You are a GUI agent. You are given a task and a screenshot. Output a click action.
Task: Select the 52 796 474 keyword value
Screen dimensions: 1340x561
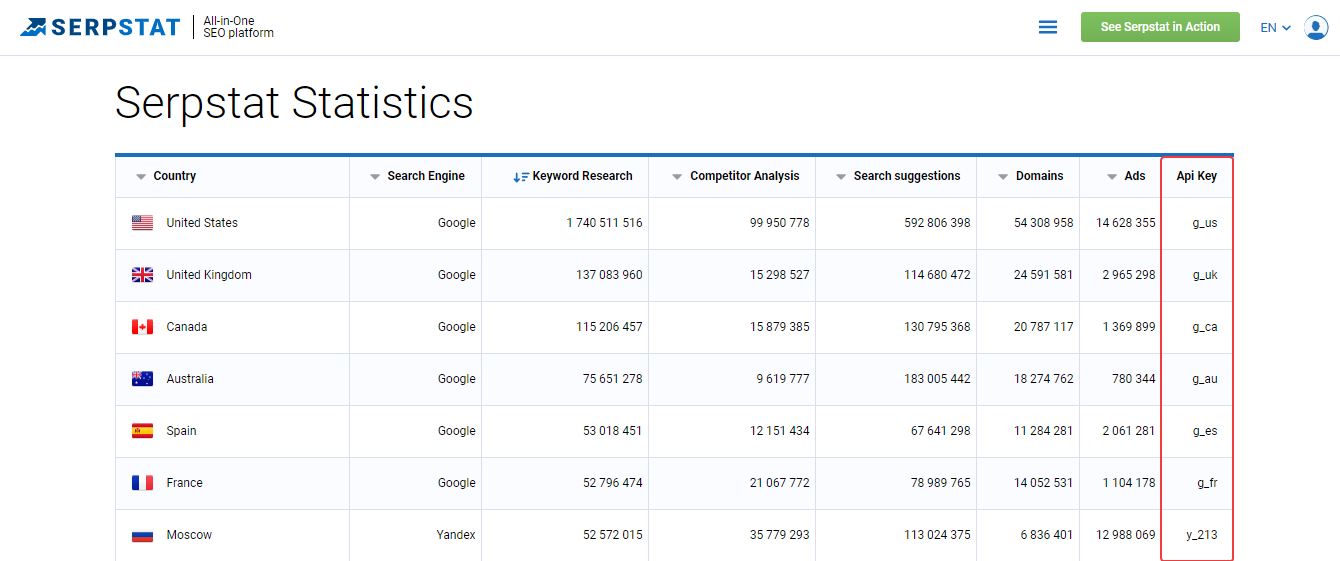click(x=613, y=483)
